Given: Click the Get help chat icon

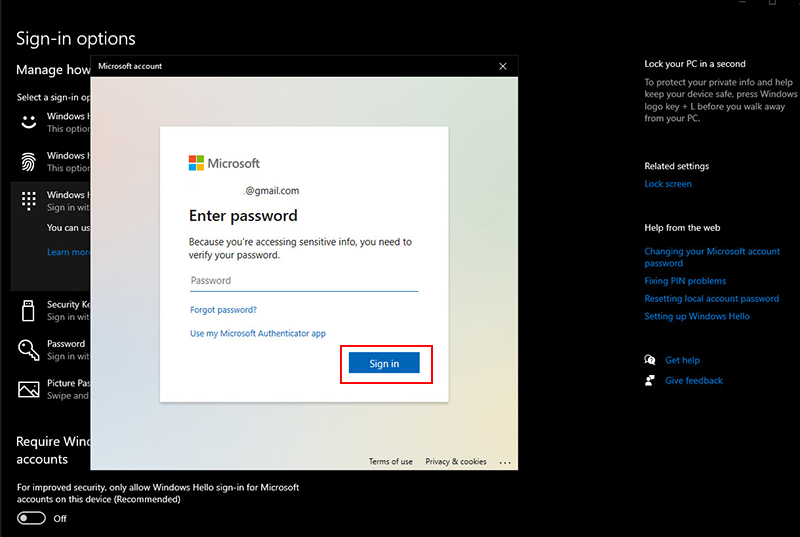Looking at the screenshot, I should [649, 360].
